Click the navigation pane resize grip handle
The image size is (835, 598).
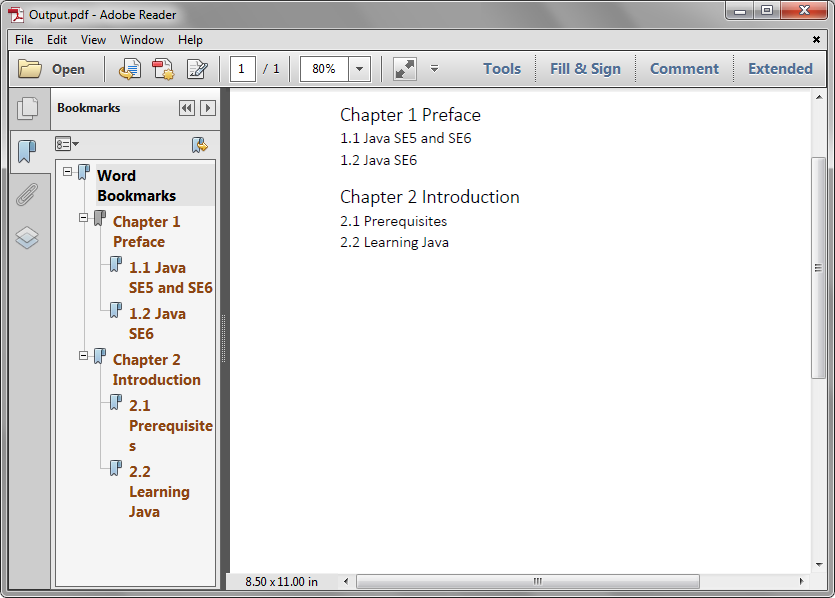(x=224, y=339)
